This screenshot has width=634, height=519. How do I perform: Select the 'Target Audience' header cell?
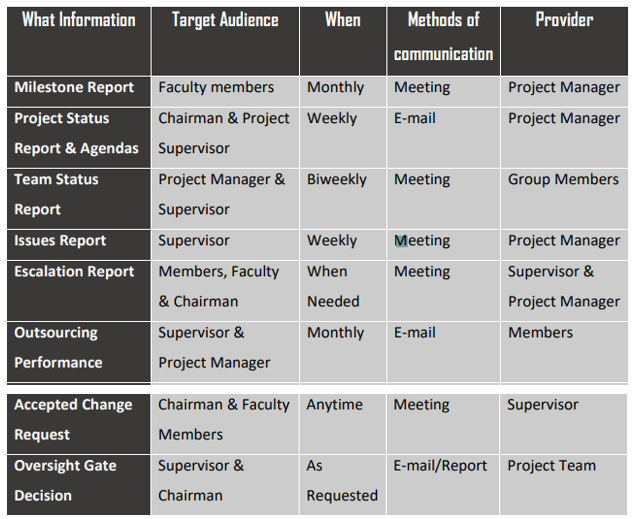pyautogui.click(x=225, y=41)
